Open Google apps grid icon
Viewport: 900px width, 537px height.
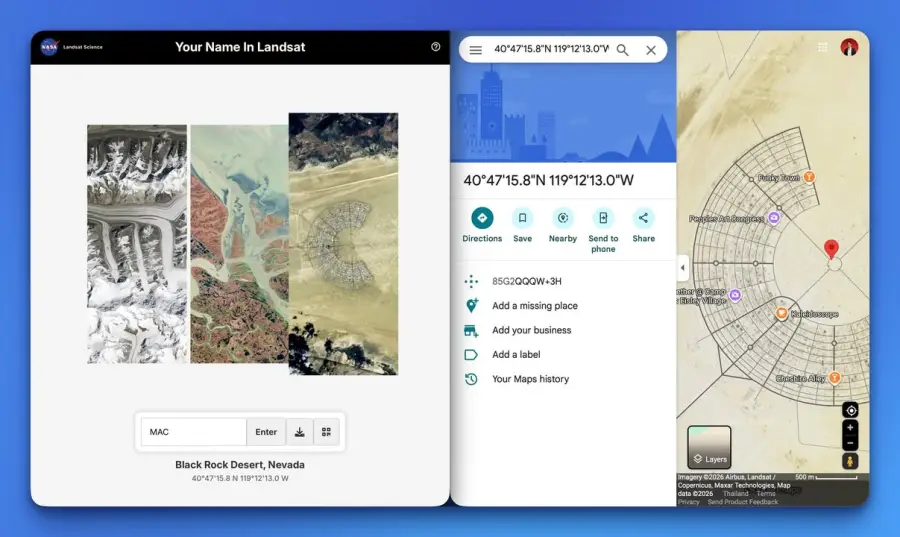pos(823,47)
